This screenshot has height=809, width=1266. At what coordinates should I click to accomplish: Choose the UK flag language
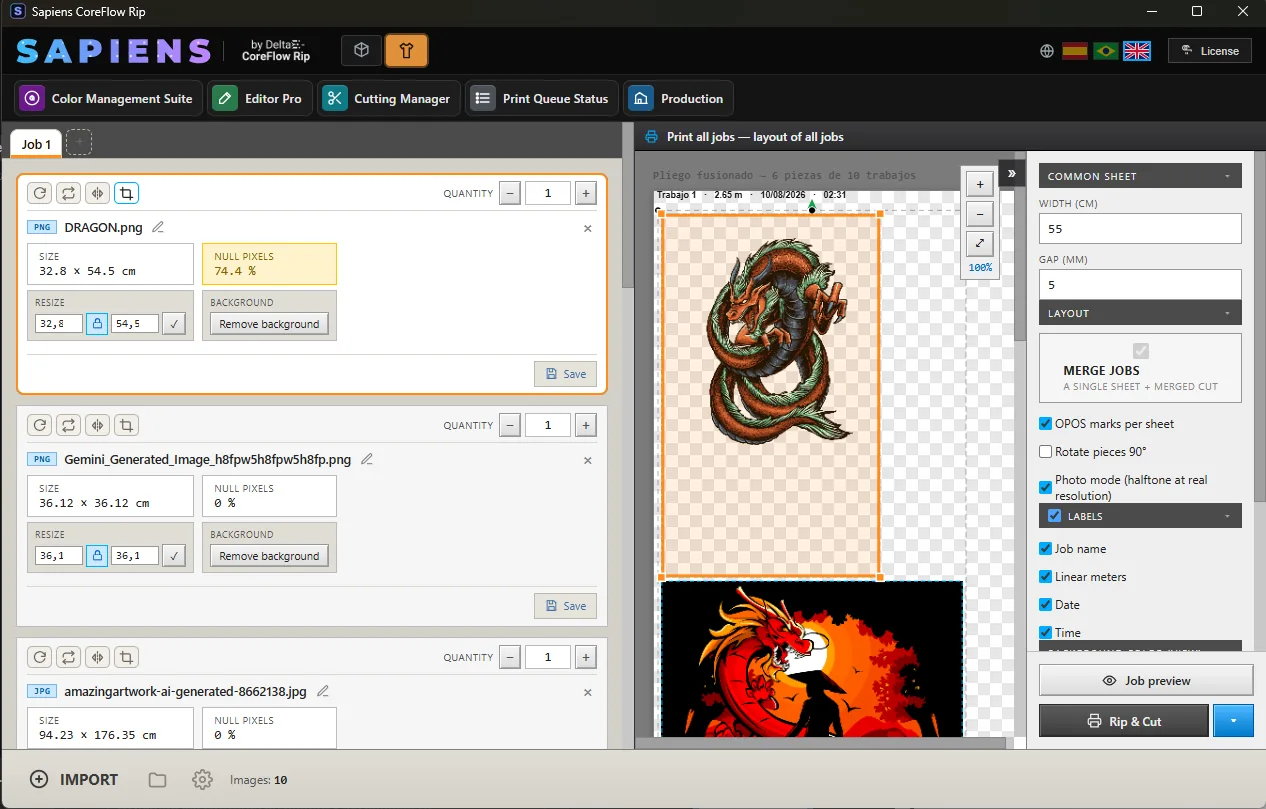coord(1137,51)
